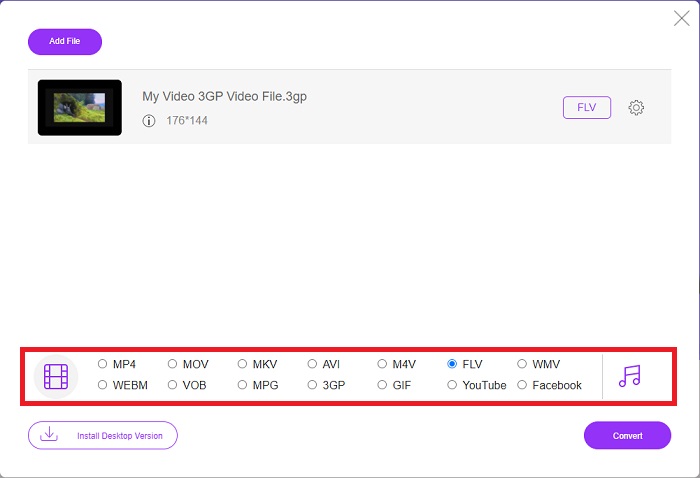Click the download icon in Install Desktop Version
The image size is (700, 478).
(49, 434)
